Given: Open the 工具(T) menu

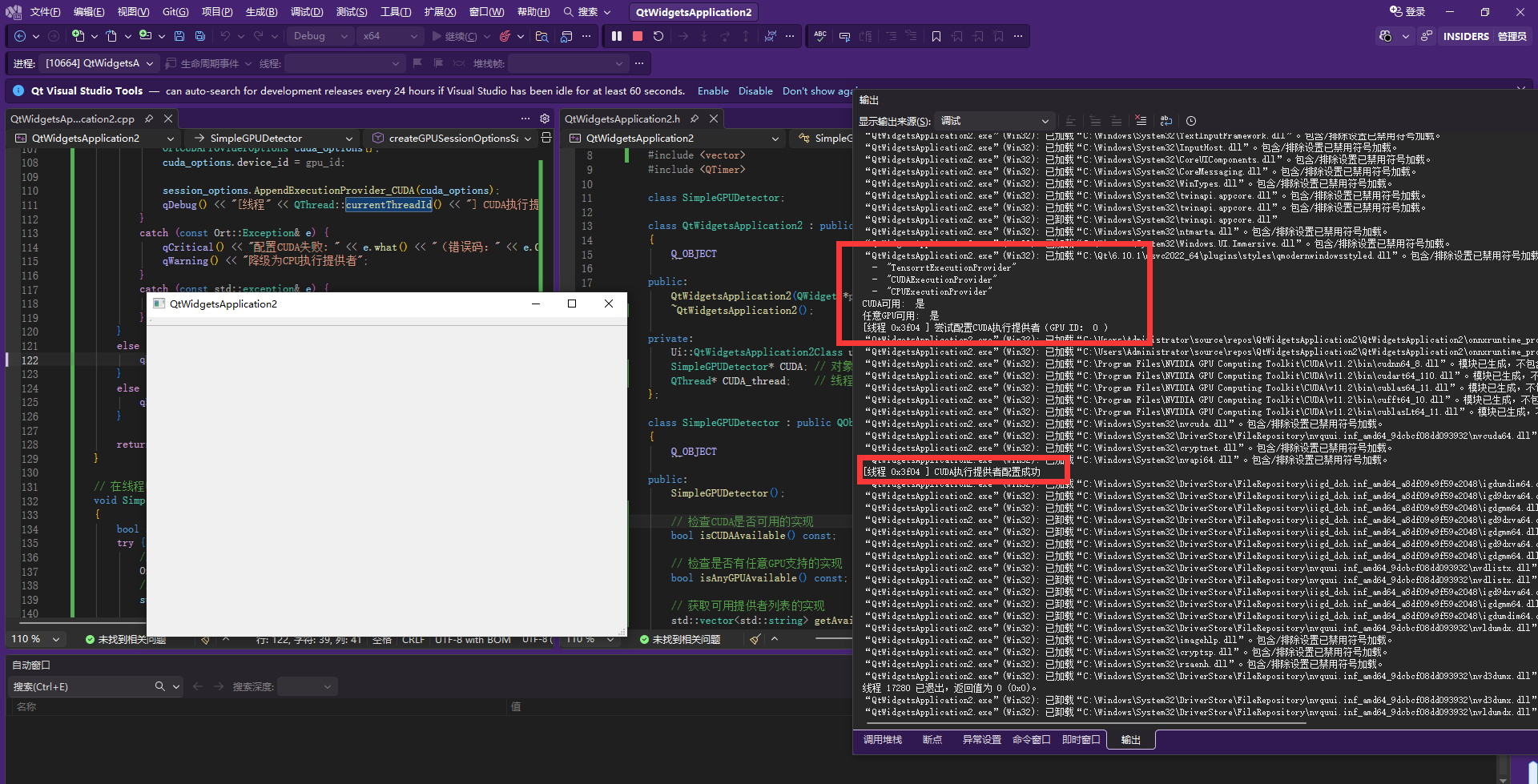Looking at the screenshot, I should pyautogui.click(x=396, y=12).
